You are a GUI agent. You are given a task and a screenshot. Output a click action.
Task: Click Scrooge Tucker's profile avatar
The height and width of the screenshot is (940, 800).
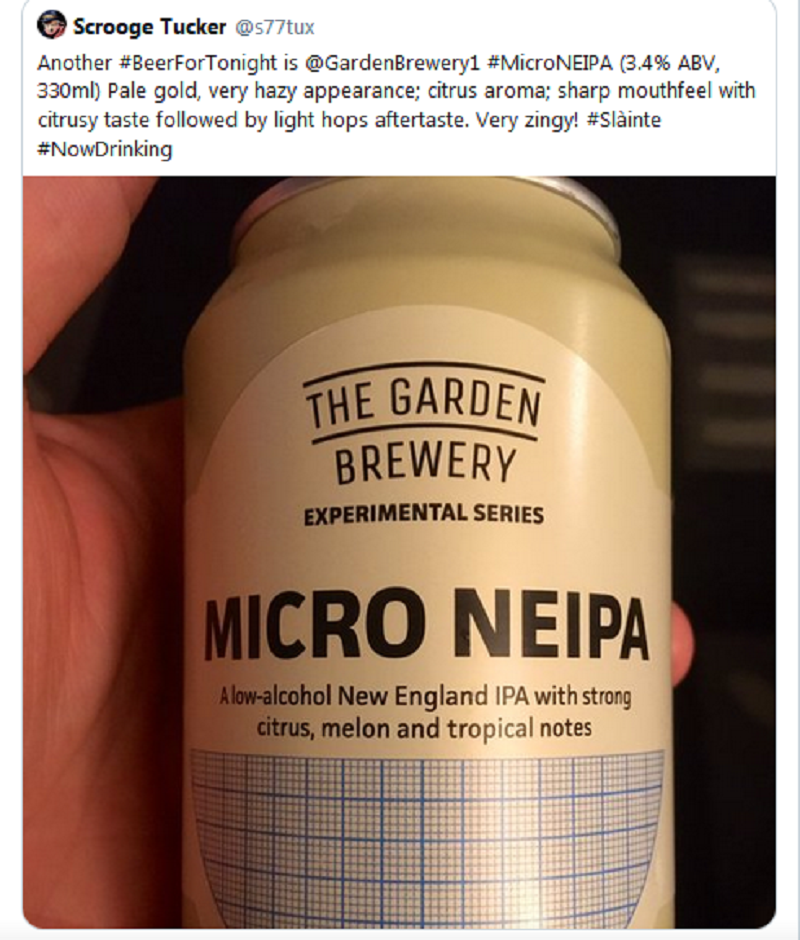click(x=52, y=26)
